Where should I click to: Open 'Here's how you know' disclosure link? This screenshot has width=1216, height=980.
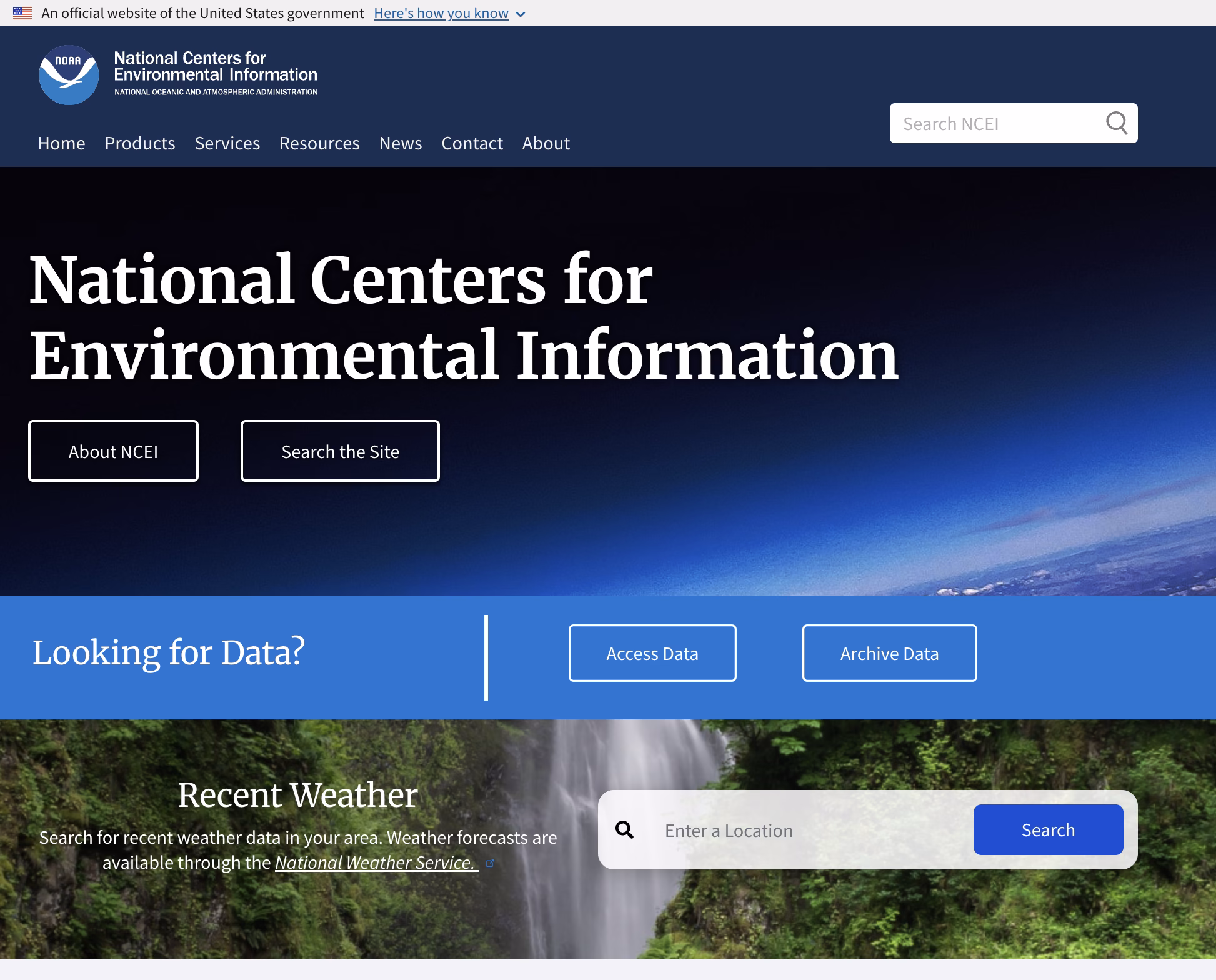pos(441,13)
